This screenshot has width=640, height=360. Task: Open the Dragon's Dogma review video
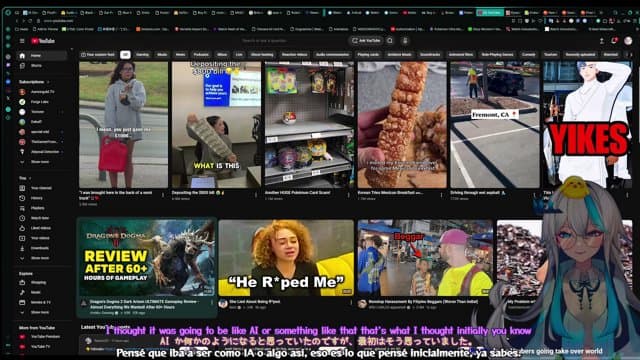pos(147,258)
